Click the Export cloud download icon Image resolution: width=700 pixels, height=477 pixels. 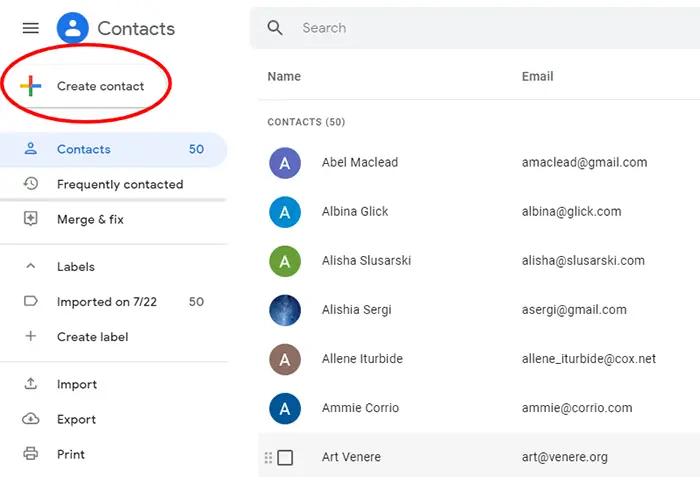(x=31, y=419)
